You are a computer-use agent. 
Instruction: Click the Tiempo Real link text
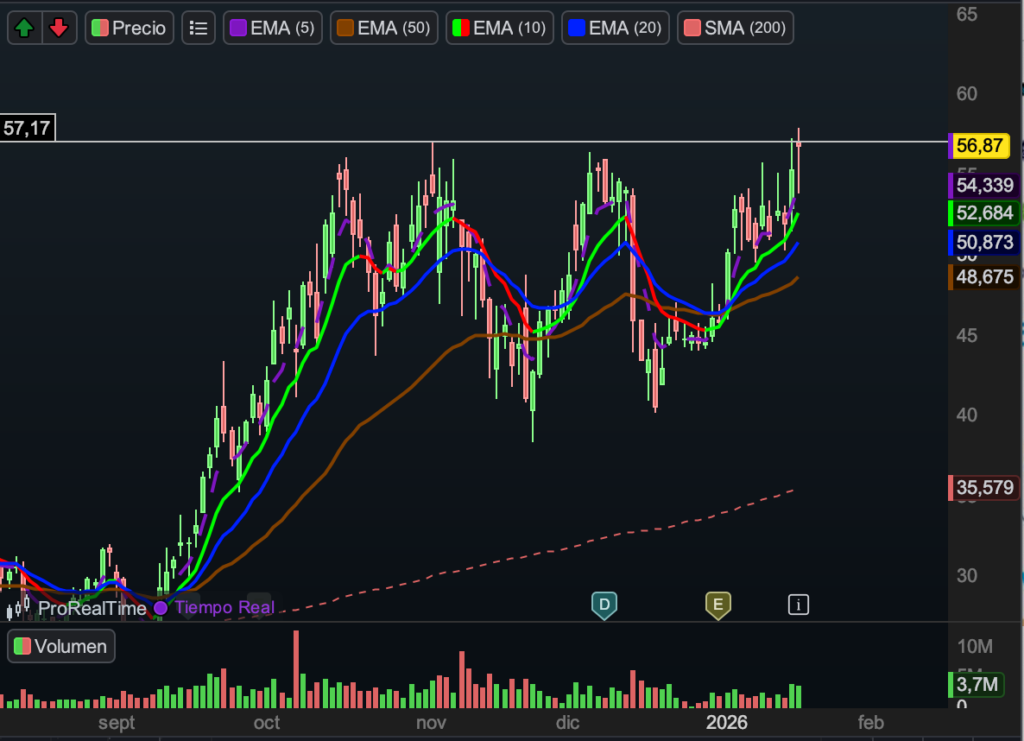coord(224,608)
